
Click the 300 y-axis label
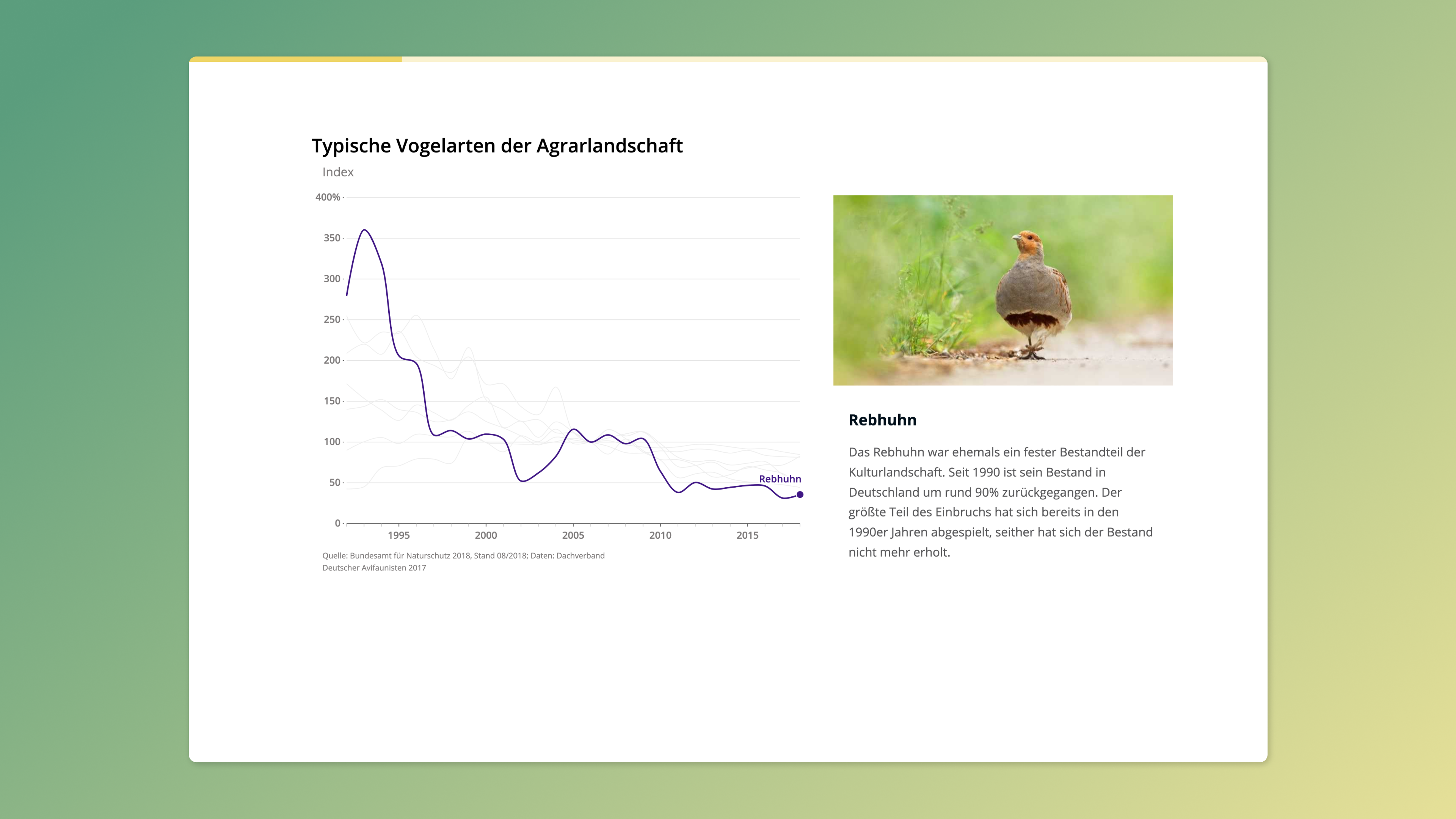[332, 279]
